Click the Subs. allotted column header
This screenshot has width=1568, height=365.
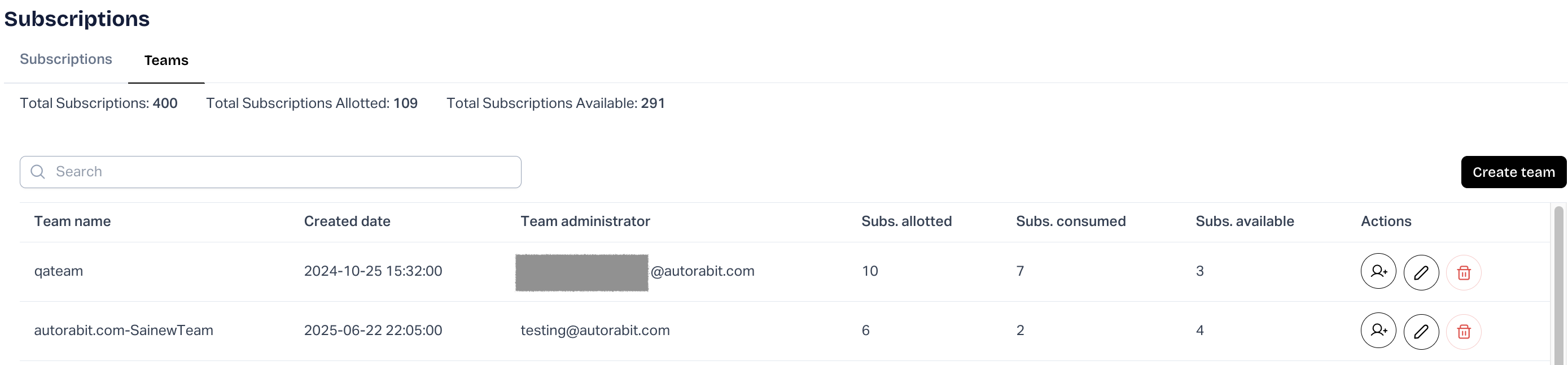click(x=906, y=221)
